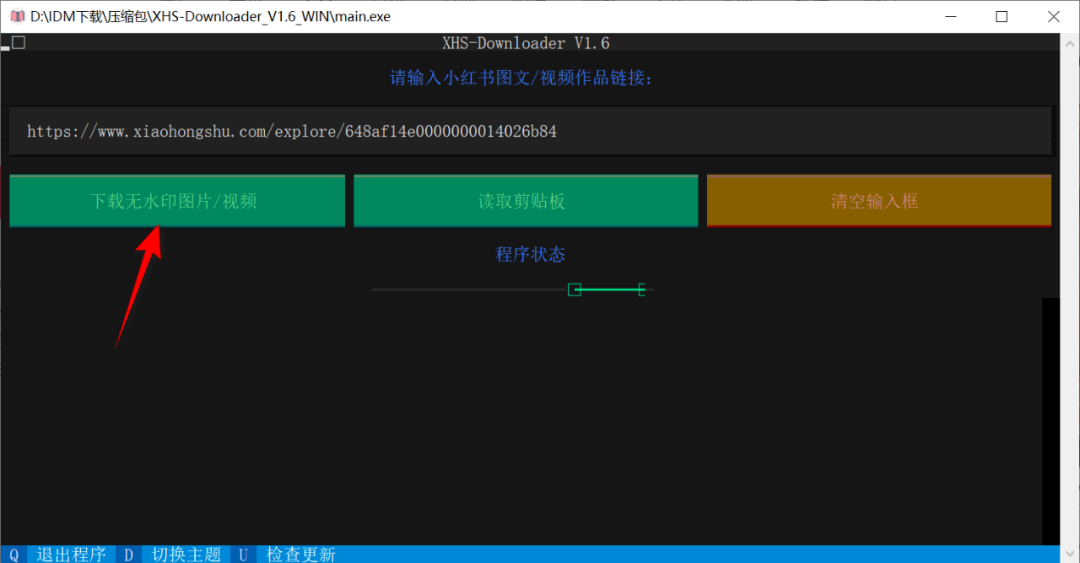The image size is (1080, 563).
Task: Click scroll-down arrow of window scrollbar
Action: [1070, 553]
